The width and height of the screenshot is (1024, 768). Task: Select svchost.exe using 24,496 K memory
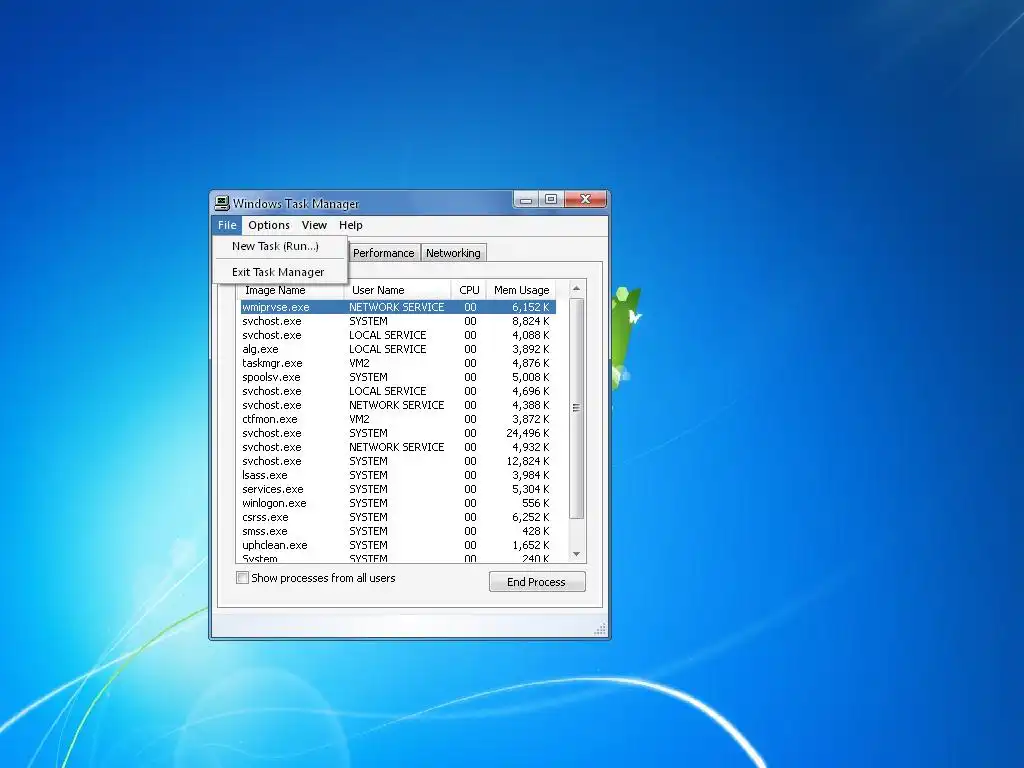tap(398, 433)
